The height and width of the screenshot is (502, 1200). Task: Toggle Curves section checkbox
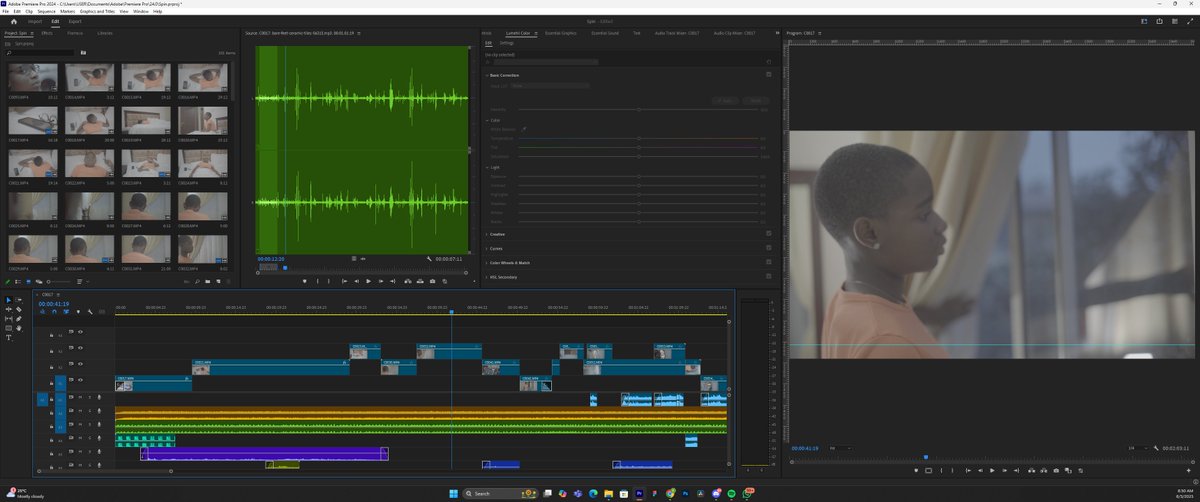(769, 248)
